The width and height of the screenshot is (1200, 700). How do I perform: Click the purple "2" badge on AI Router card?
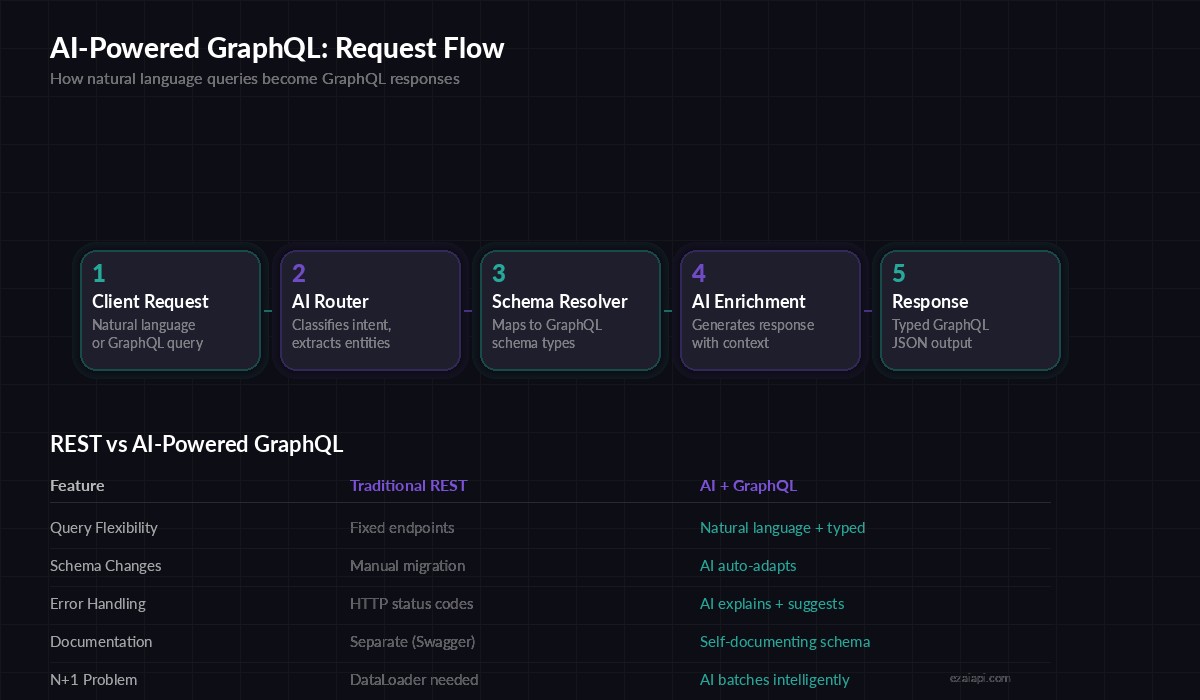(x=298, y=273)
